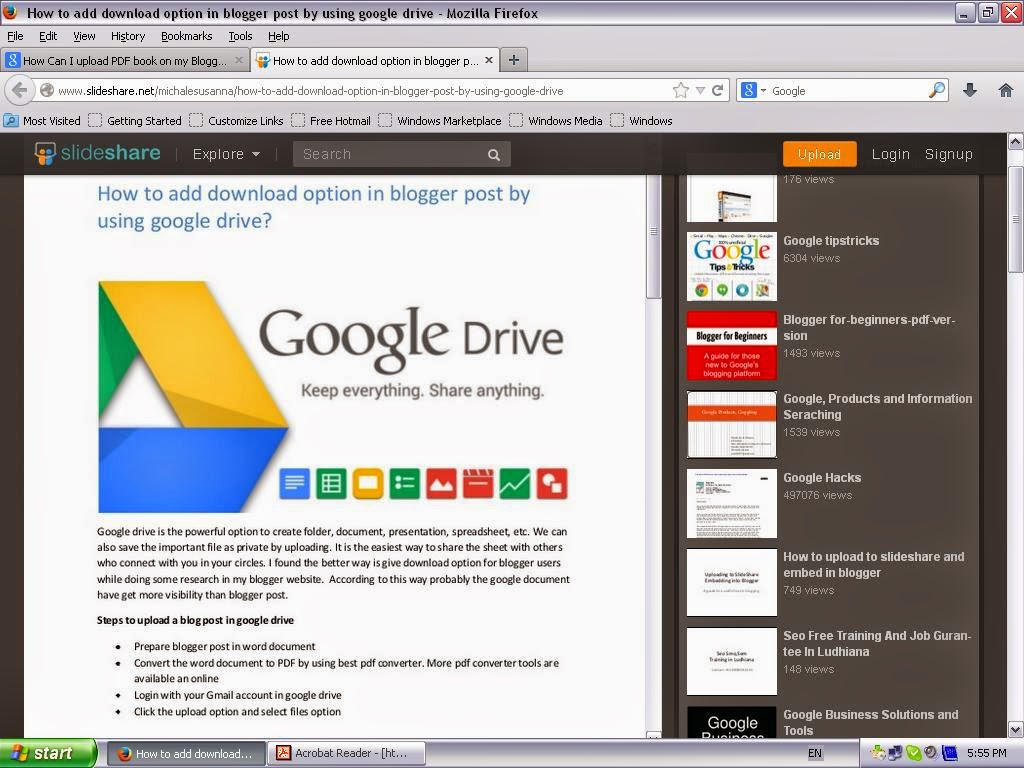Close the 'How Can I upload PDF book' tab

point(239,60)
